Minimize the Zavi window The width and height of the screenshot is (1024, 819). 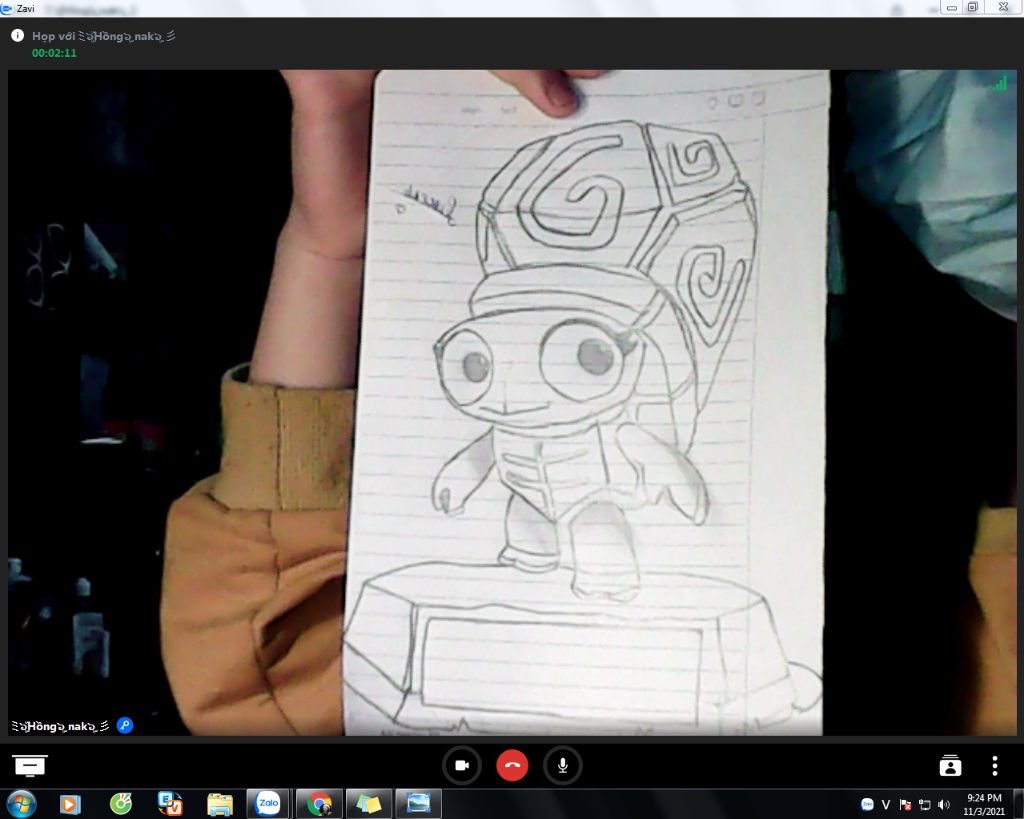pyautogui.click(x=951, y=7)
